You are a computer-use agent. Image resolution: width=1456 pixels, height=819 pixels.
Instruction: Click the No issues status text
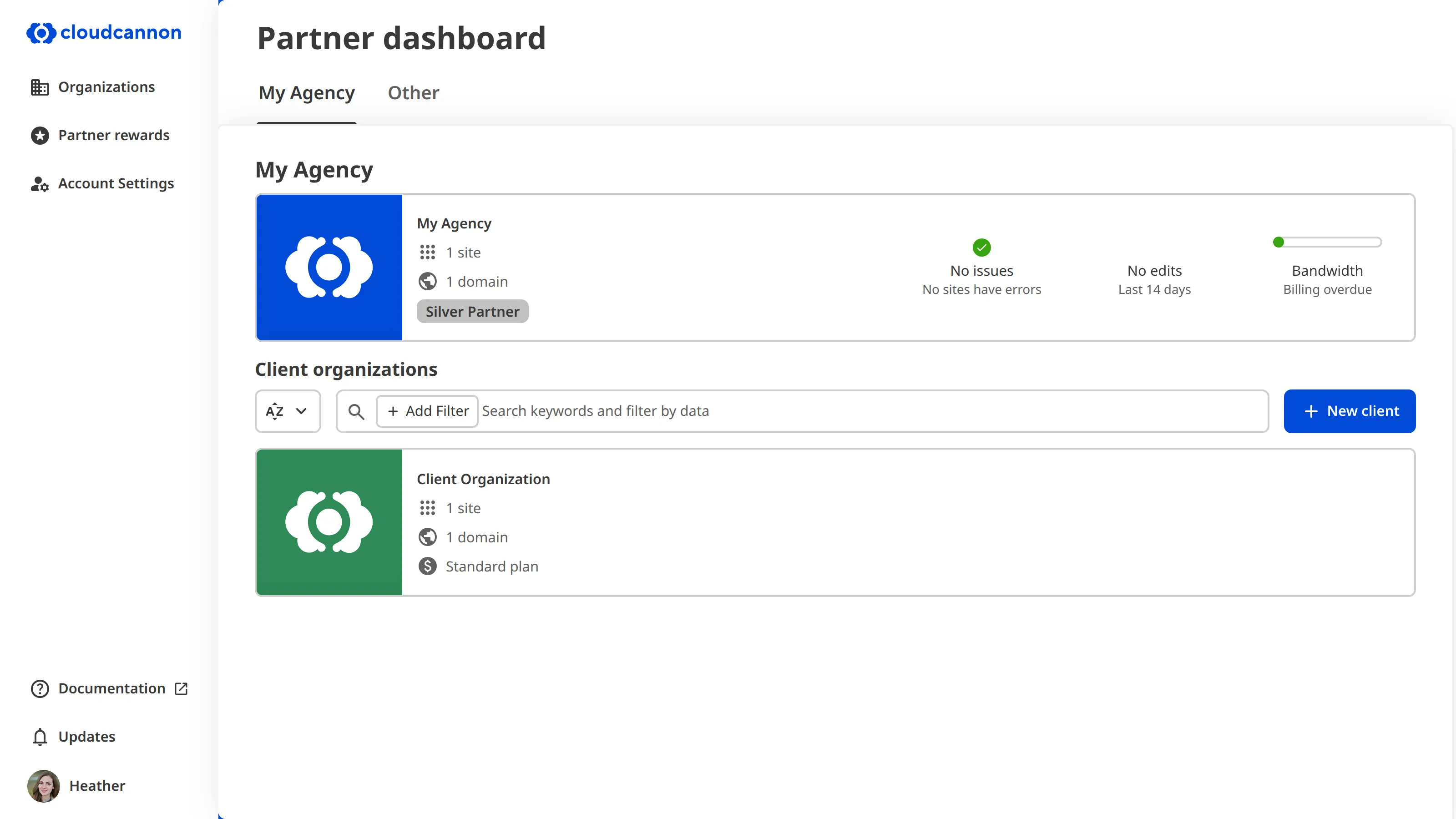(x=981, y=271)
